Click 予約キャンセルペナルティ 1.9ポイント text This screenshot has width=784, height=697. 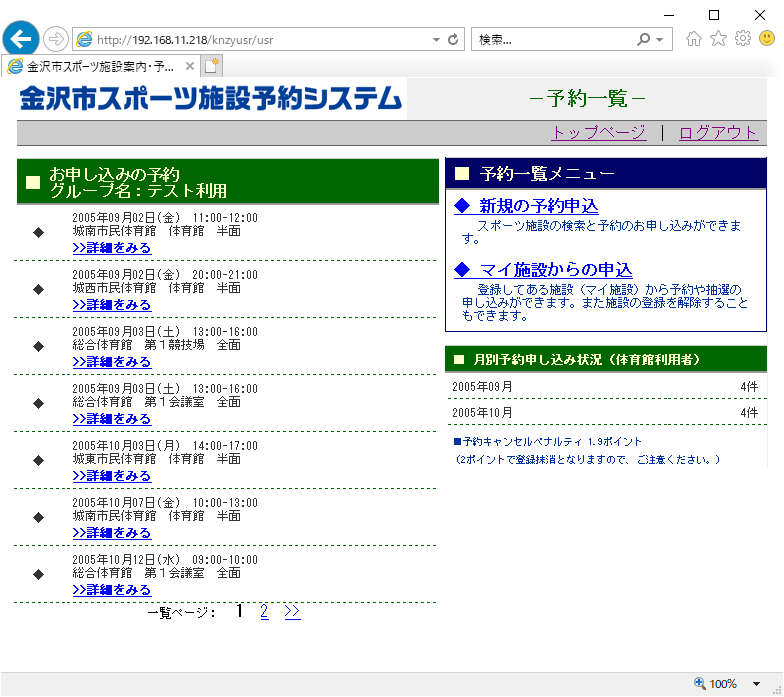[x=548, y=442]
